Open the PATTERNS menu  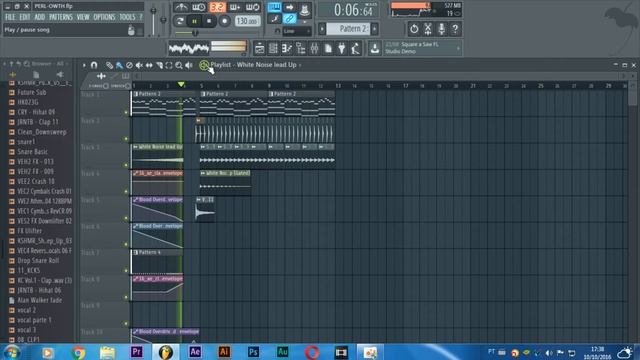[61, 17]
